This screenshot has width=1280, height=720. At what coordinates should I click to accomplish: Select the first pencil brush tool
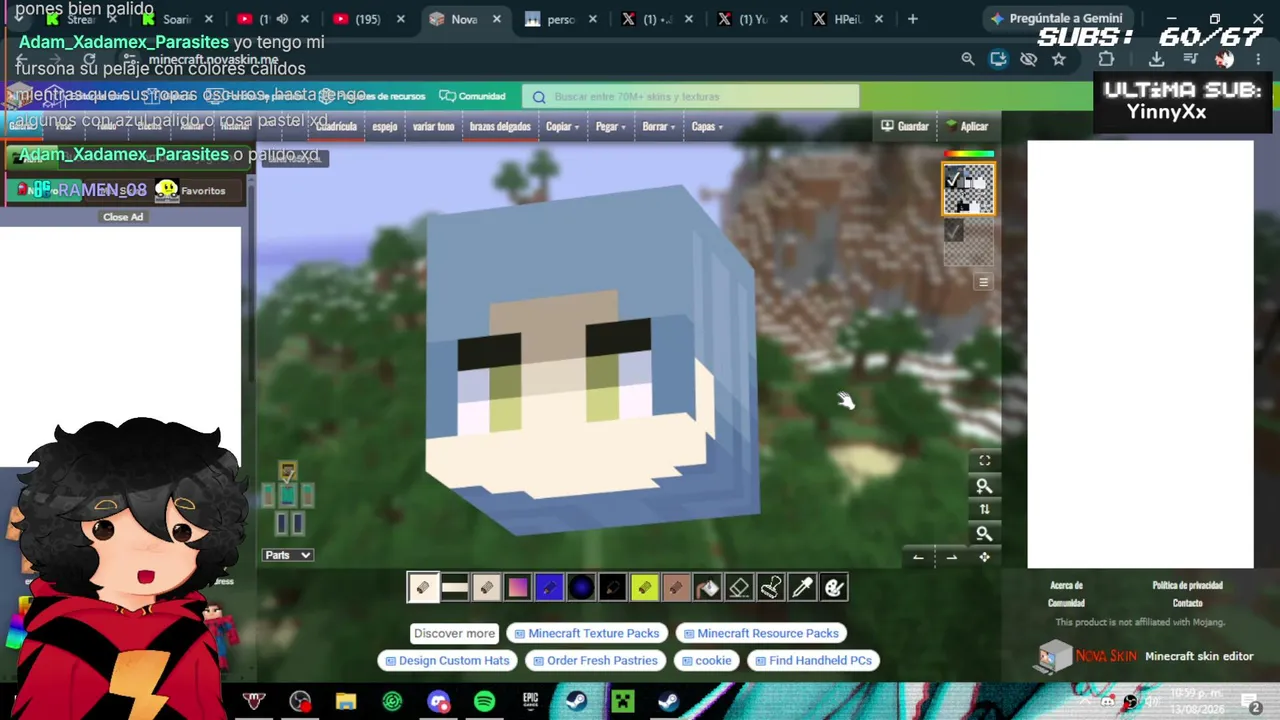tap(422, 588)
